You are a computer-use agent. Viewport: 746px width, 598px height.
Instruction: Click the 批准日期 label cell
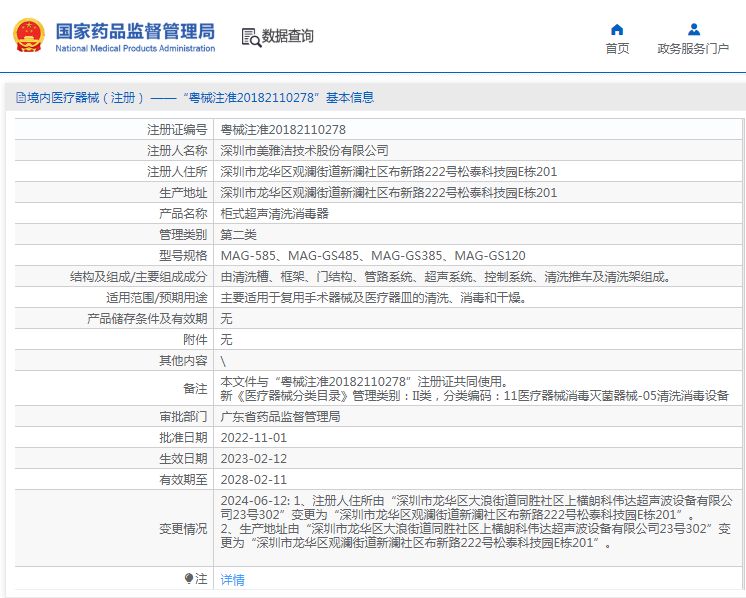click(x=114, y=438)
